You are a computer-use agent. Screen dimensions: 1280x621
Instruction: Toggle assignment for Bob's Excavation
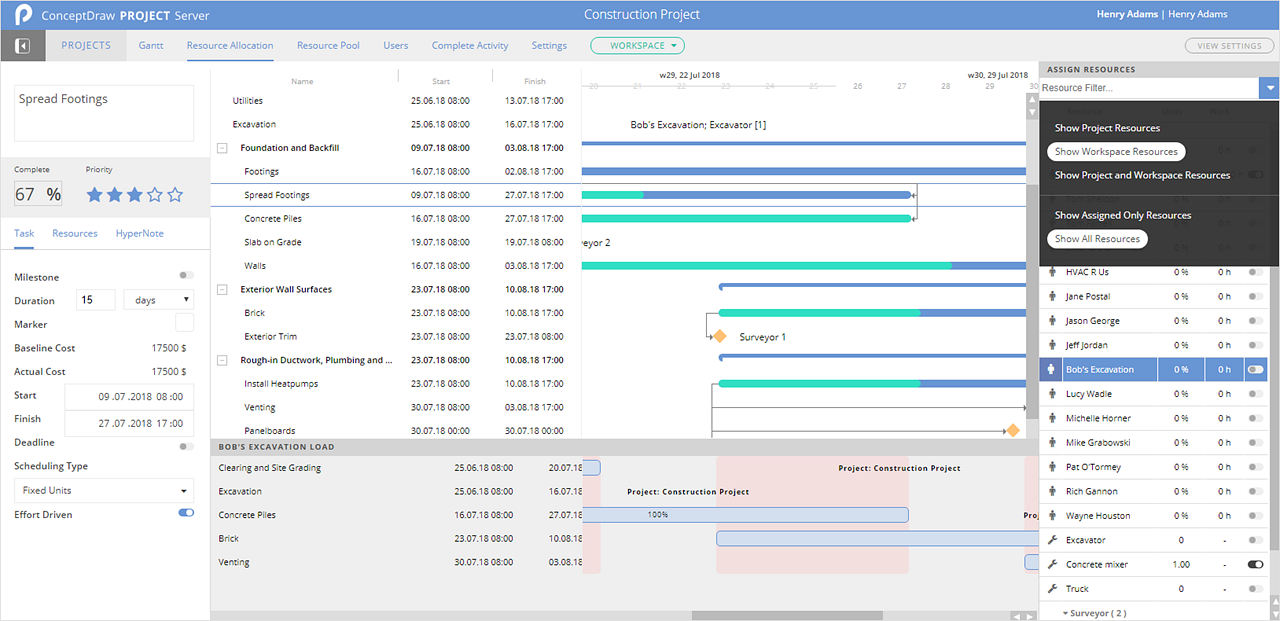click(x=1255, y=370)
